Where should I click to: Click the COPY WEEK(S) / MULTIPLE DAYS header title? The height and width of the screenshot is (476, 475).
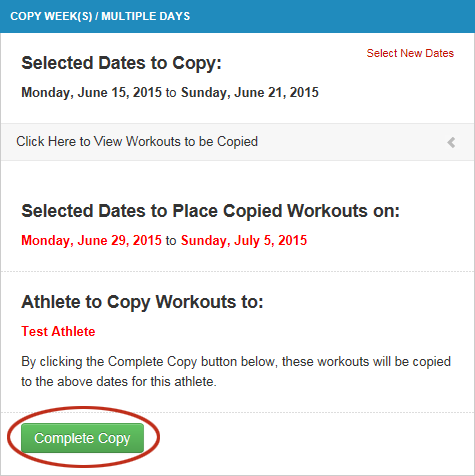tap(100, 16)
